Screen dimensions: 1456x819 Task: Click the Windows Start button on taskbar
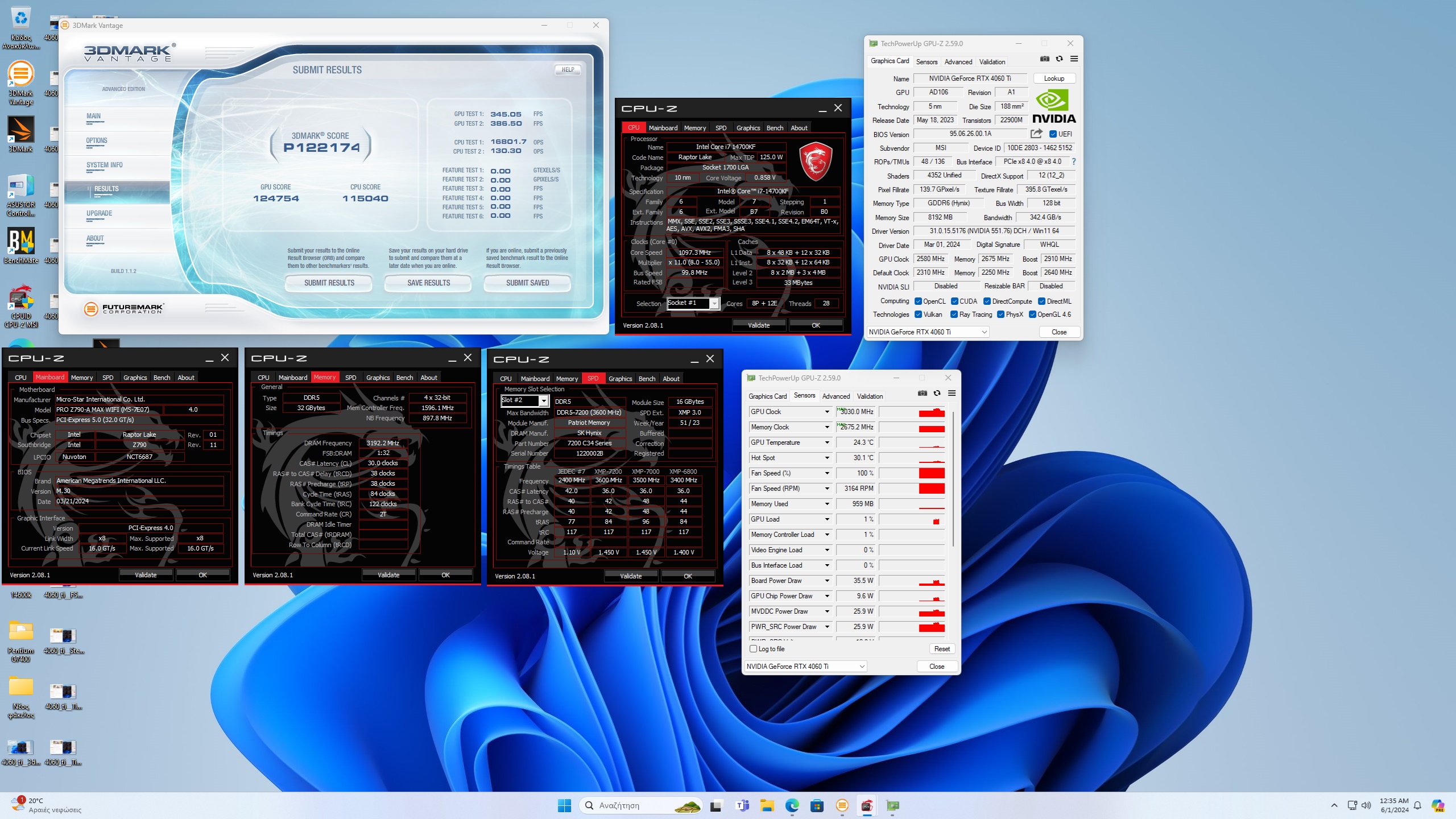tap(564, 805)
